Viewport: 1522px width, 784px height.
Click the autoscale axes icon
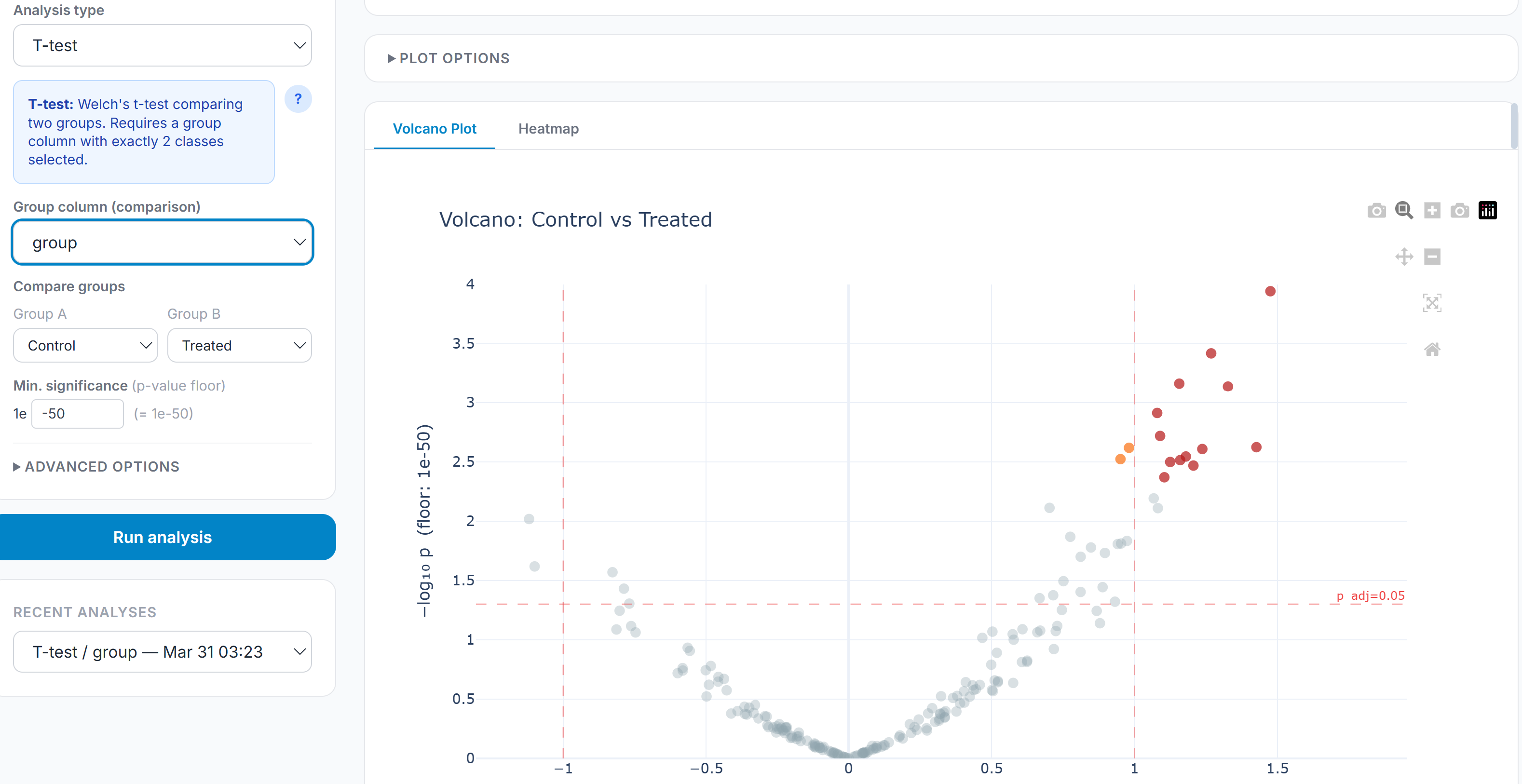click(1432, 303)
